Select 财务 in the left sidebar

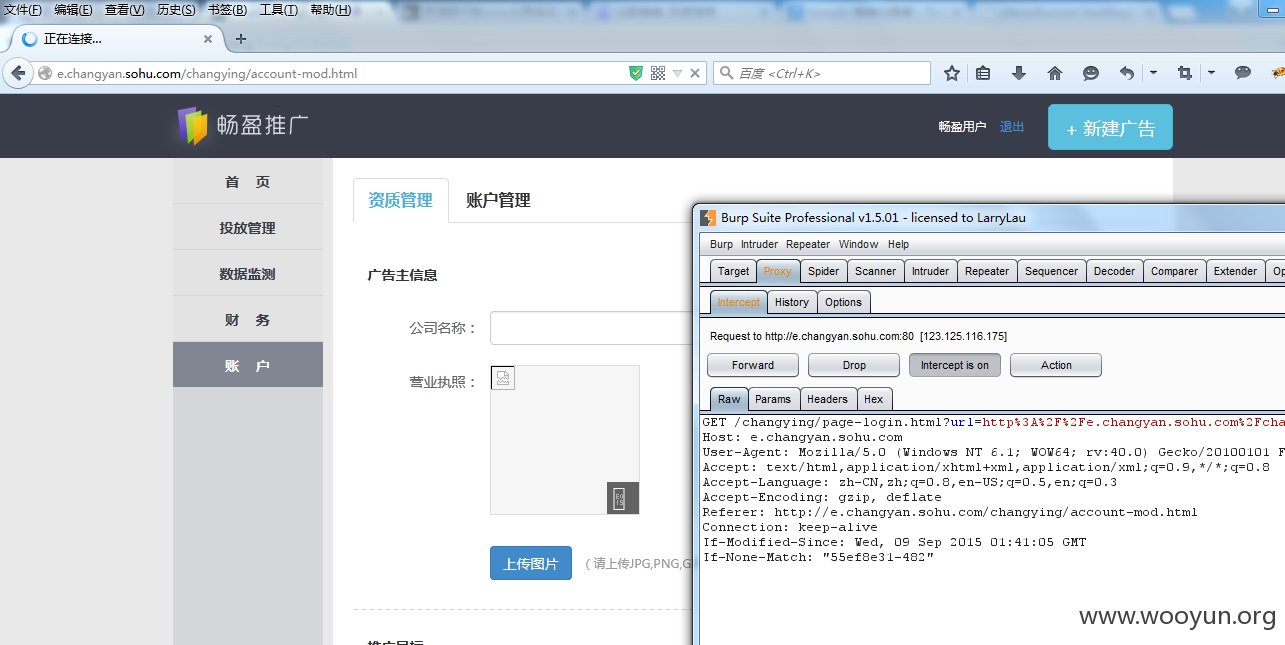(x=248, y=320)
